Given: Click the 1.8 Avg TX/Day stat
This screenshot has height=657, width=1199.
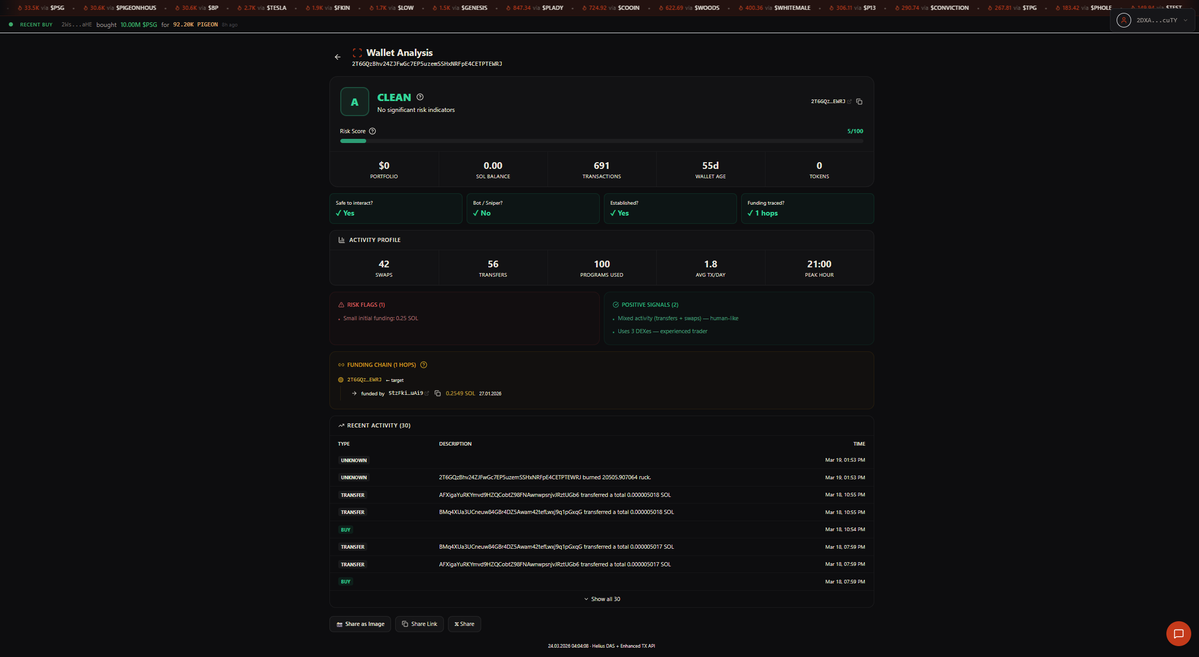Looking at the screenshot, I should click(x=710, y=268).
